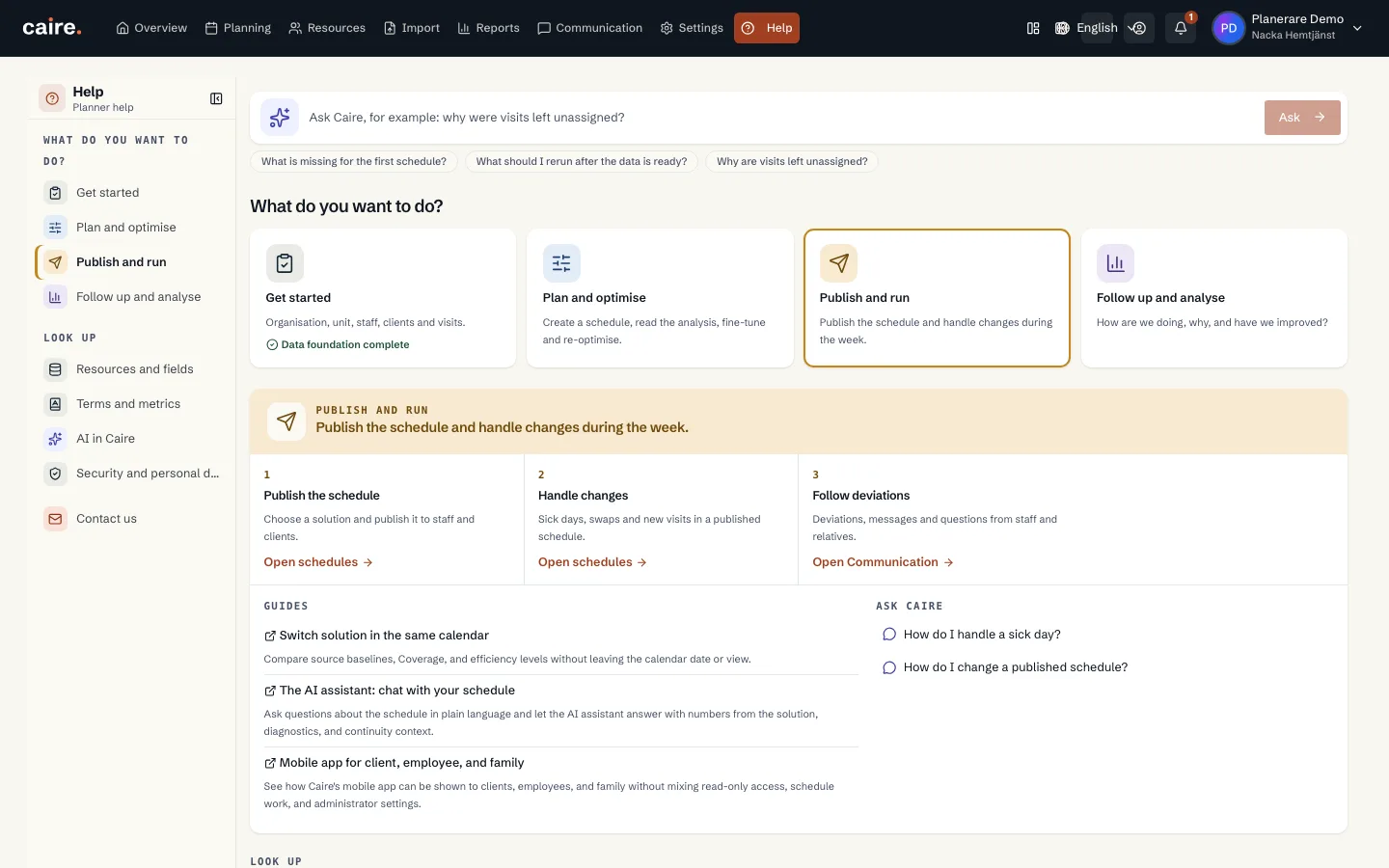The height and width of the screenshot is (868, 1389).
Task: Open the Reports menu
Action: [488, 28]
